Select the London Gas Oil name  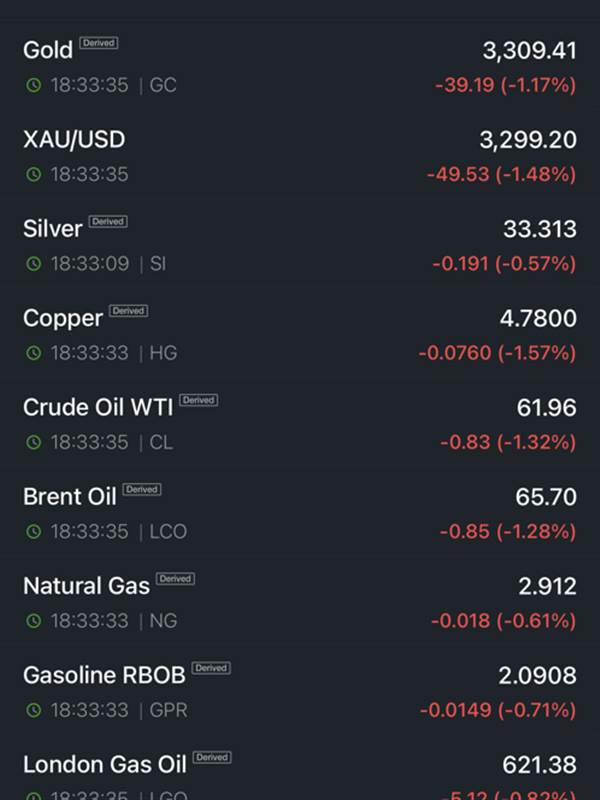[x=104, y=765]
